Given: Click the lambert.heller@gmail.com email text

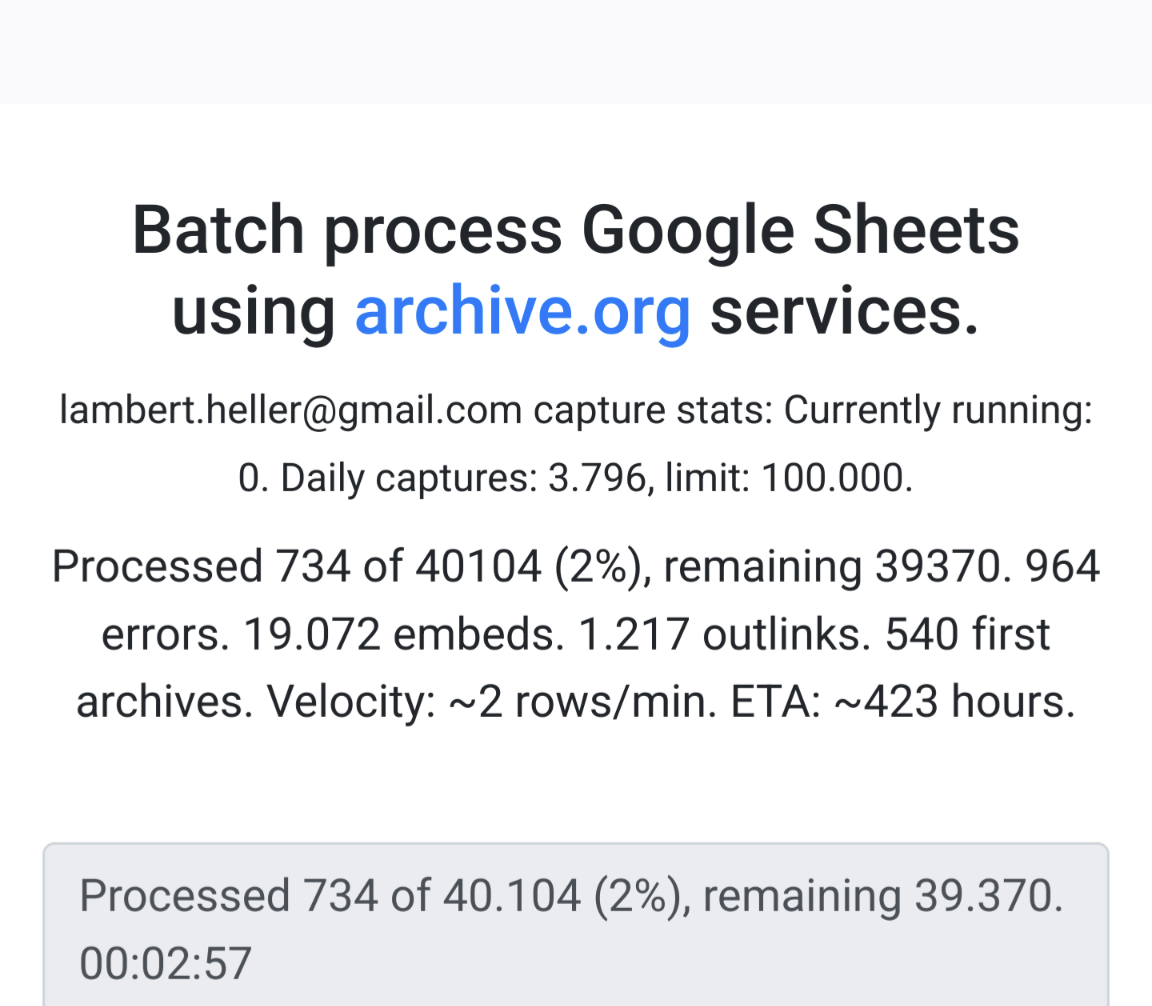Looking at the screenshot, I should tap(290, 411).
